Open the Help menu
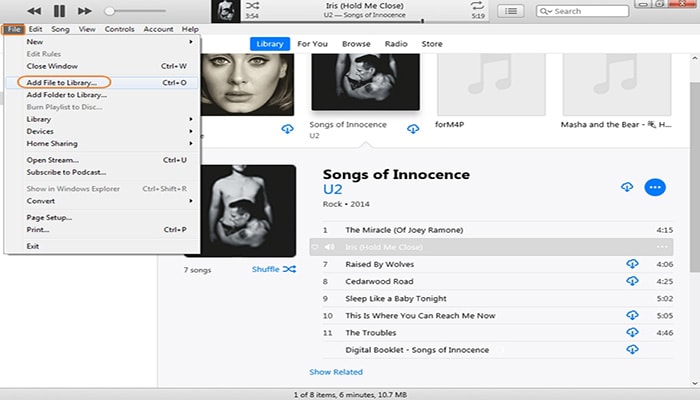Image resolution: width=700 pixels, height=400 pixels. tap(190, 29)
